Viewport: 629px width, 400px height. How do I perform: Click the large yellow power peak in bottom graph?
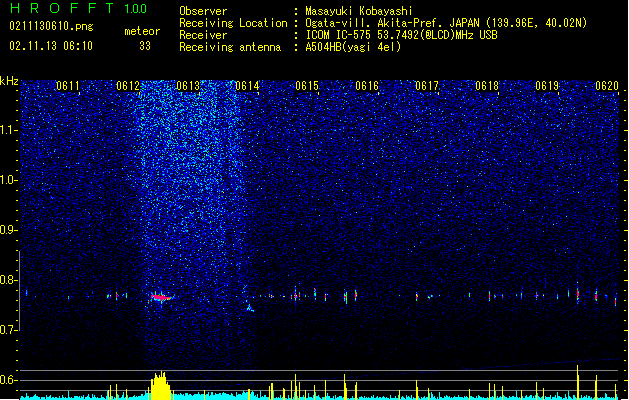coord(160,385)
